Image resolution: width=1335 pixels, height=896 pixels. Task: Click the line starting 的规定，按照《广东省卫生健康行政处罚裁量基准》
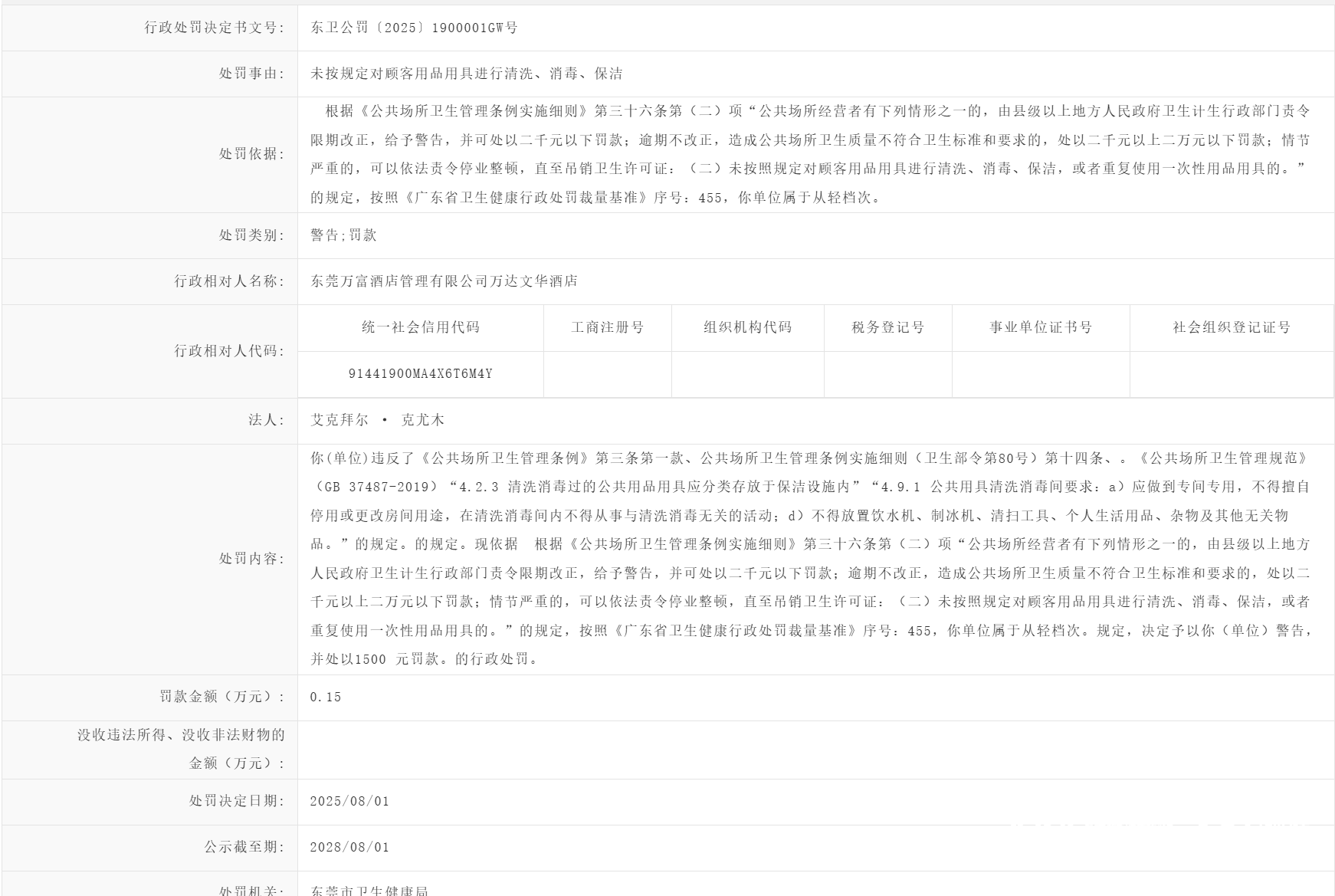click(x=598, y=198)
